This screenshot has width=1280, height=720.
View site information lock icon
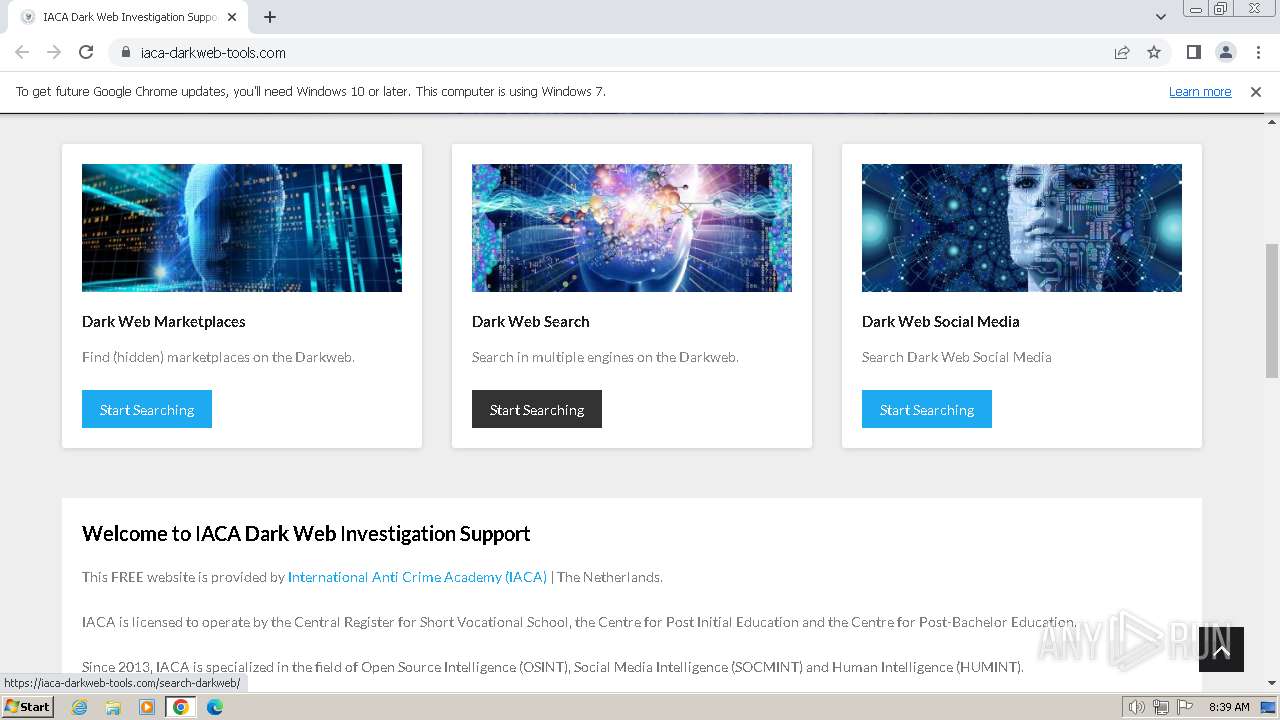126,52
